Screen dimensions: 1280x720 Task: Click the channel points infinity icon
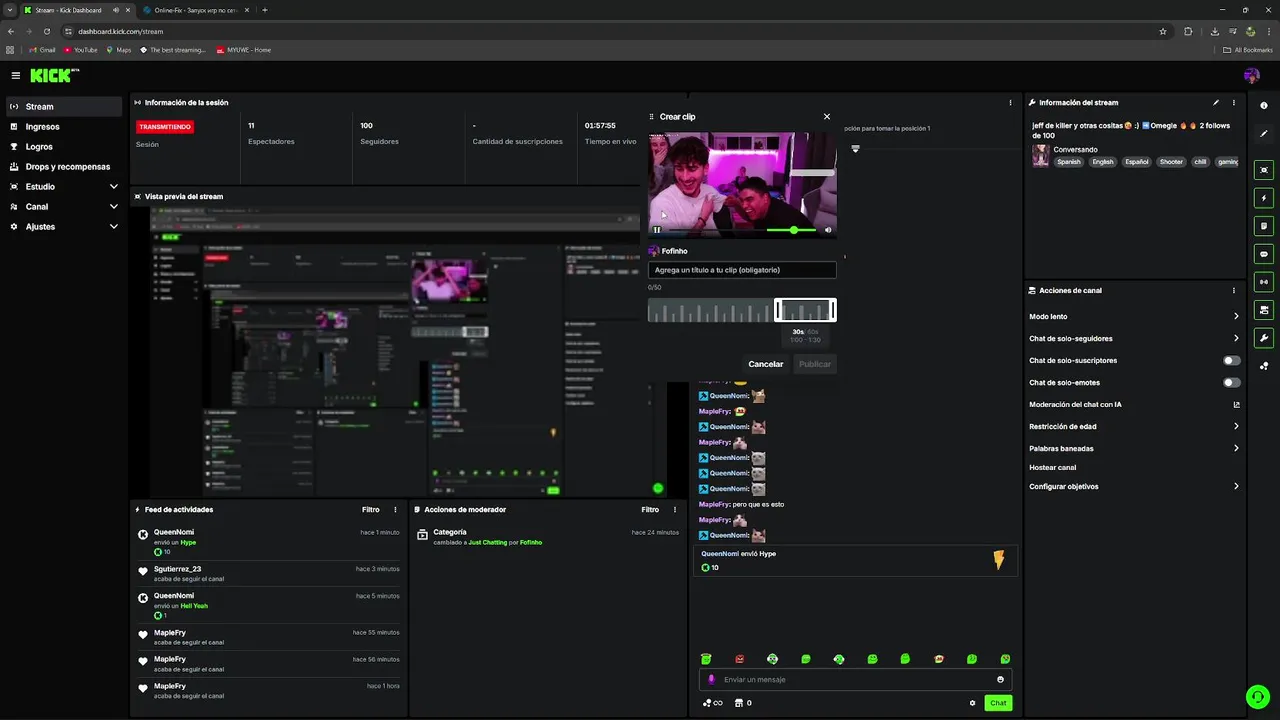point(713,703)
